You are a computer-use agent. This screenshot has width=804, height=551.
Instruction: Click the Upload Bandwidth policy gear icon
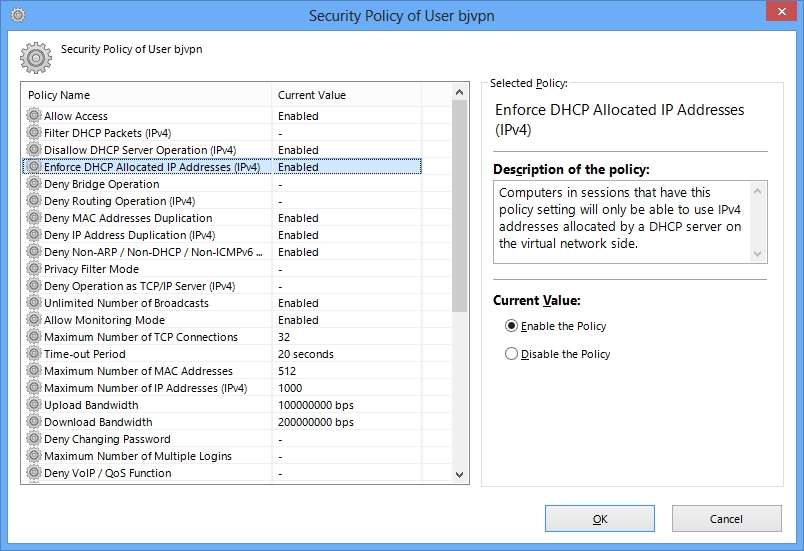(34, 404)
